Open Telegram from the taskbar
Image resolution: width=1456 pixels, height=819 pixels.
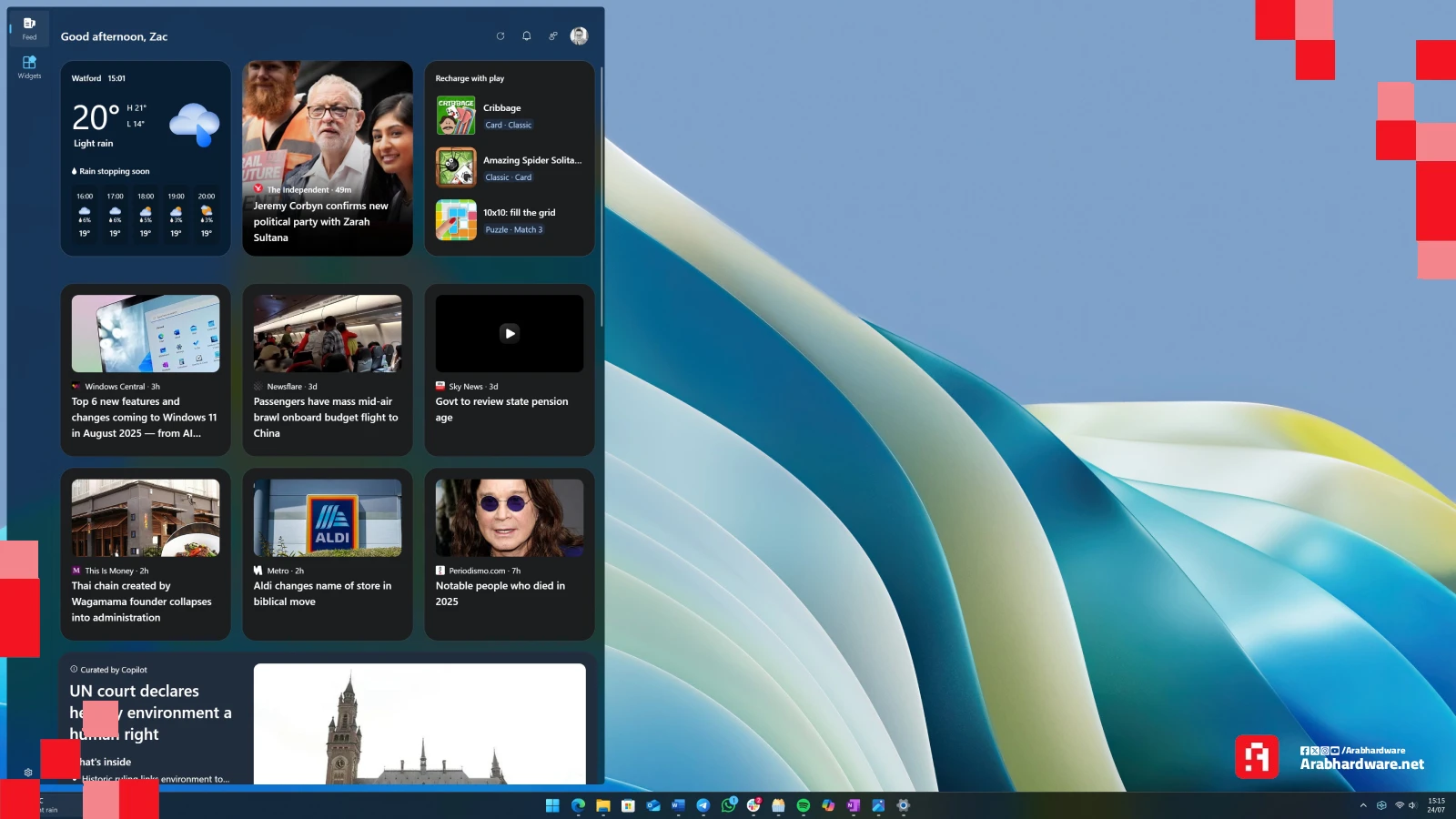pyautogui.click(x=703, y=805)
